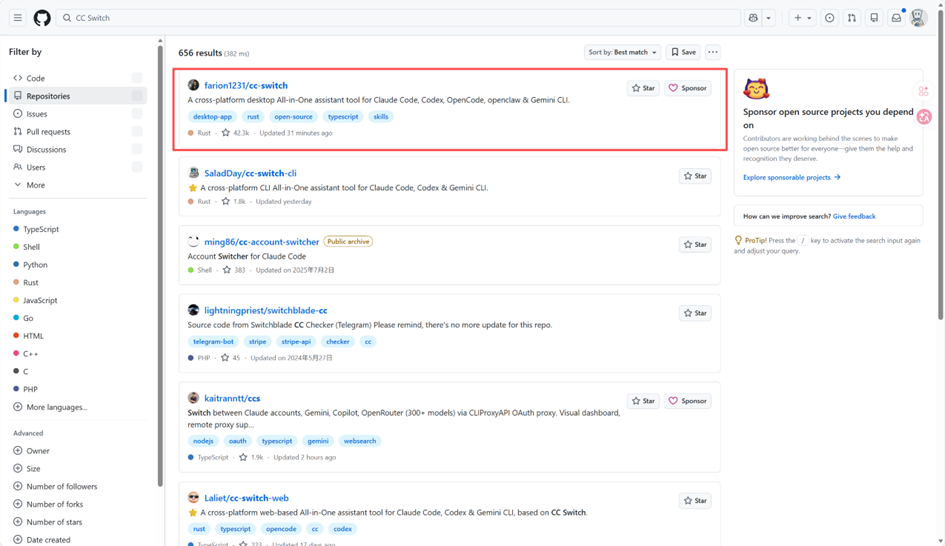945x546 pixels.
Task: Filter results by Code
Action: click(78, 78)
